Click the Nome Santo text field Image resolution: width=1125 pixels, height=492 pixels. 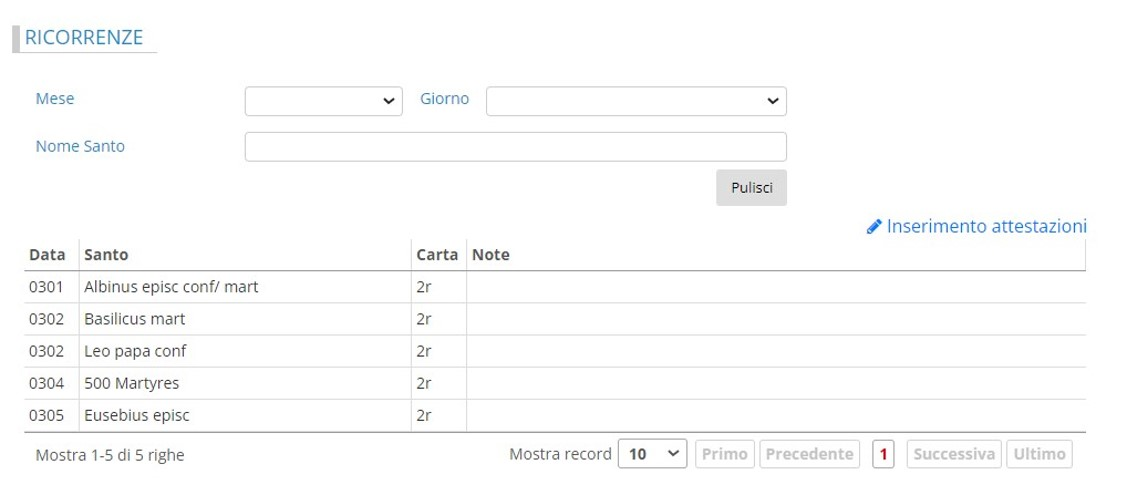pos(515,147)
